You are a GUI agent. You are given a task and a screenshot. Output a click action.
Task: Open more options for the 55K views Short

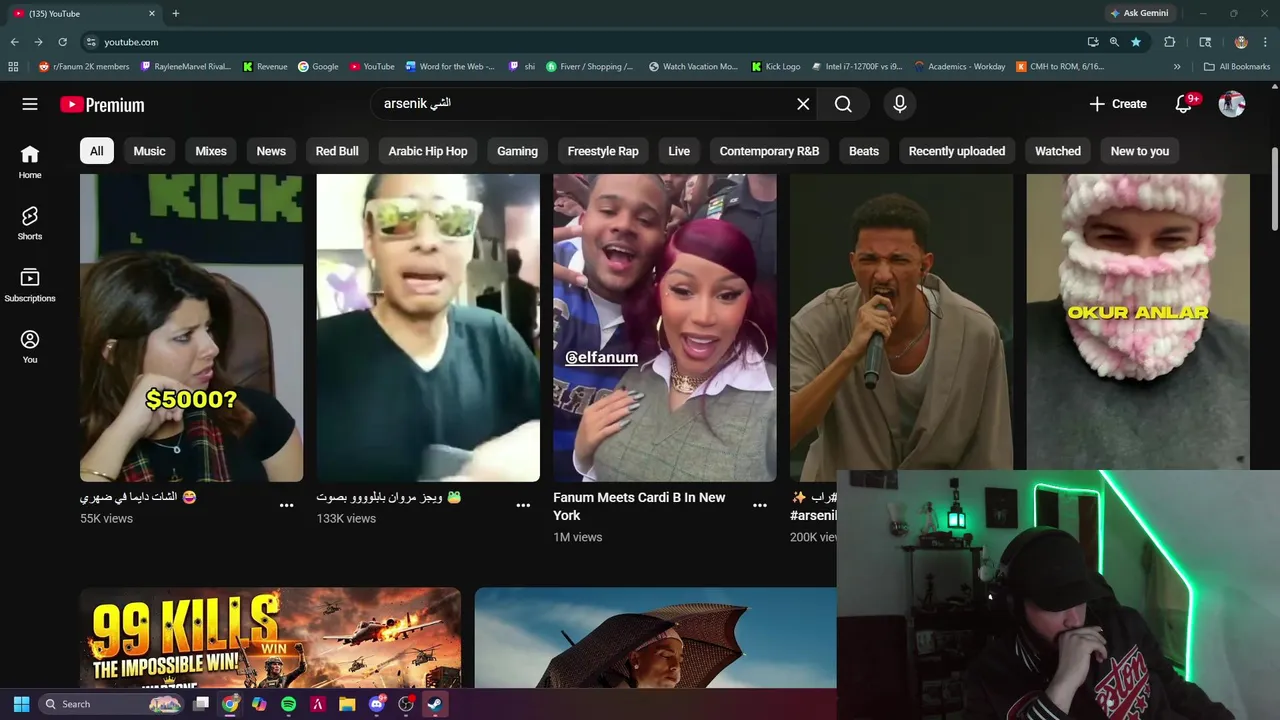tap(287, 505)
